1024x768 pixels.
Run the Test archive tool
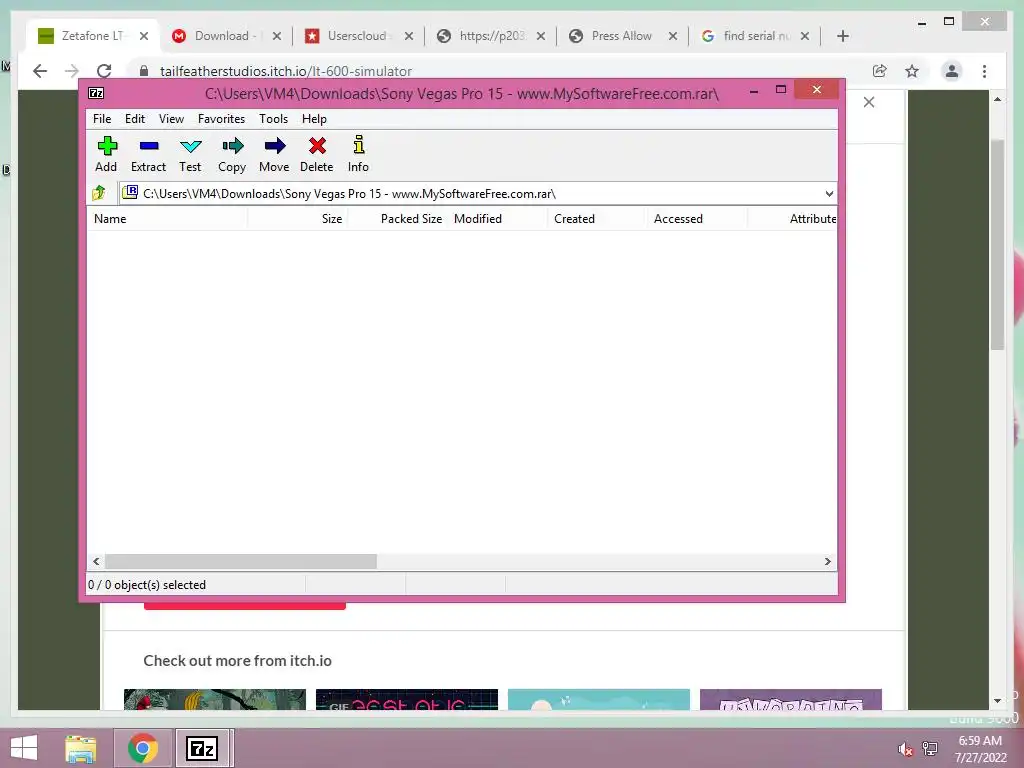190,155
